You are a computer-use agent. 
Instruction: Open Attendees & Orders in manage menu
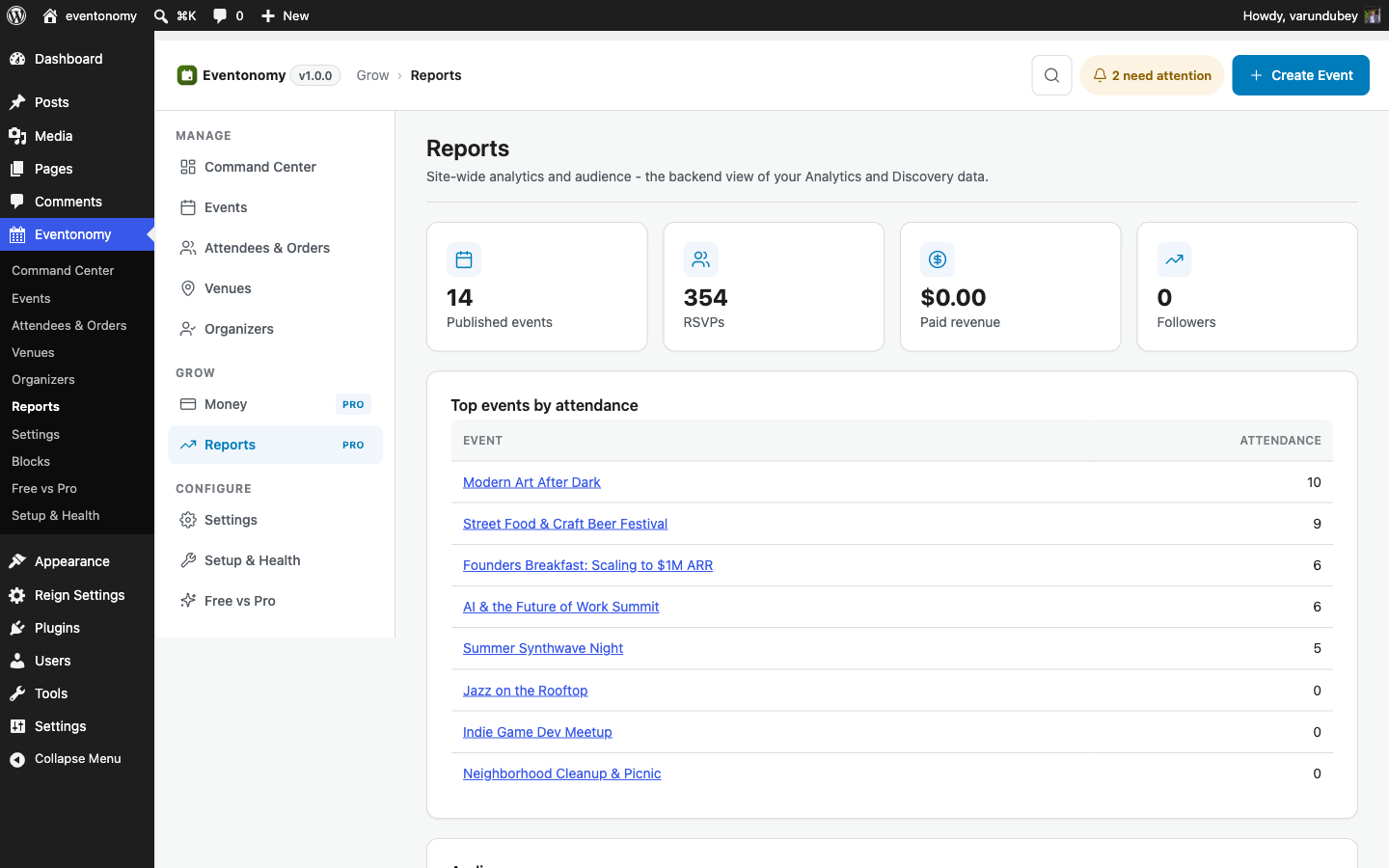pos(275,248)
